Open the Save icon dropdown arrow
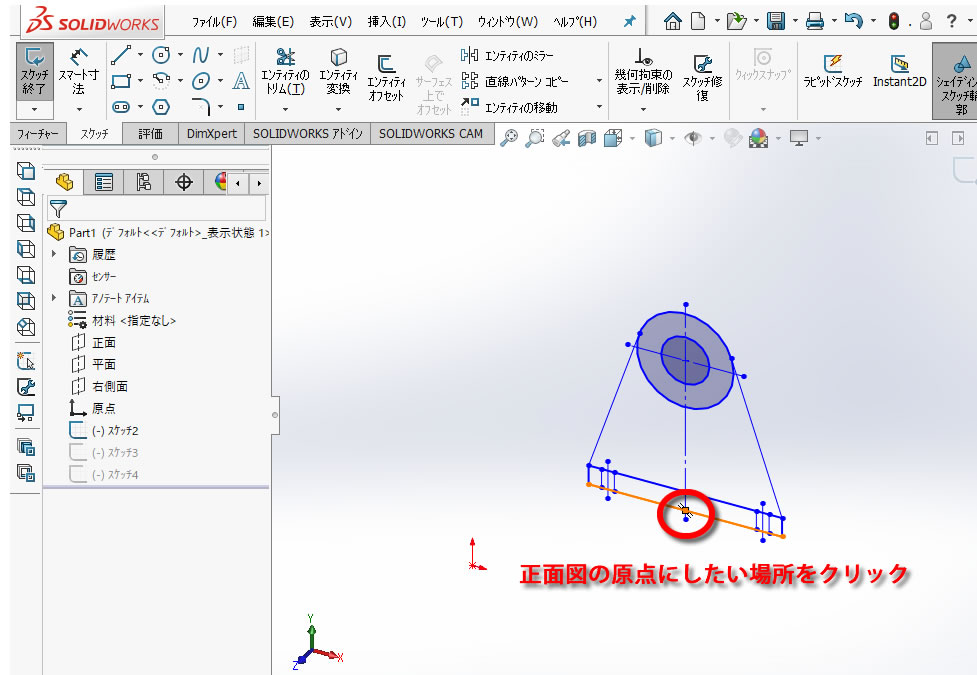Image resolution: width=977 pixels, height=675 pixels. pyautogui.click(x=795, y=22)
